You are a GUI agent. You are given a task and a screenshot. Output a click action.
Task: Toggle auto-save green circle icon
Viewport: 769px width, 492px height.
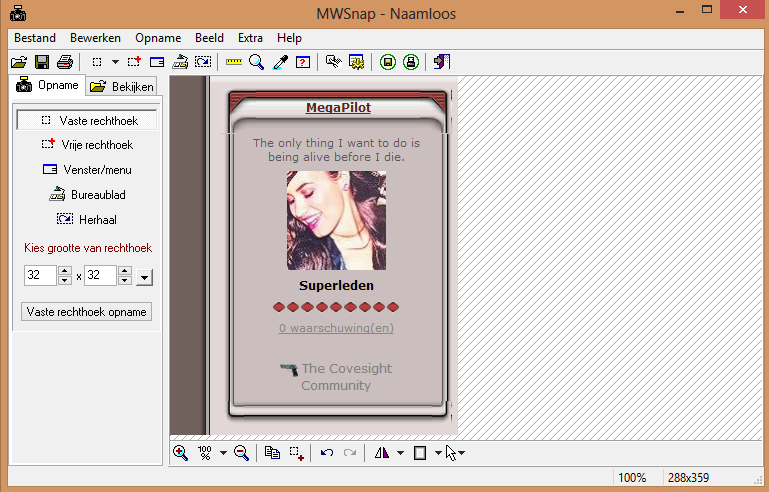[x=387, y=62]
